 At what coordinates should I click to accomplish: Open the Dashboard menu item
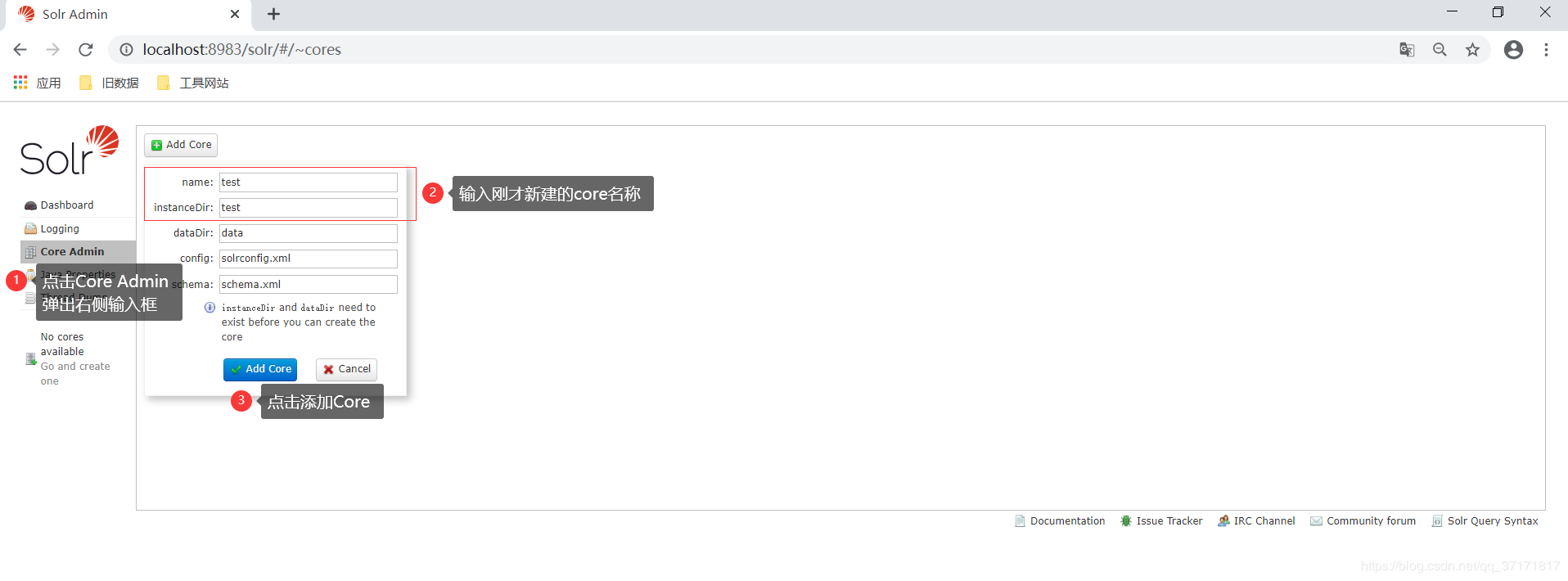click(66, 205)
